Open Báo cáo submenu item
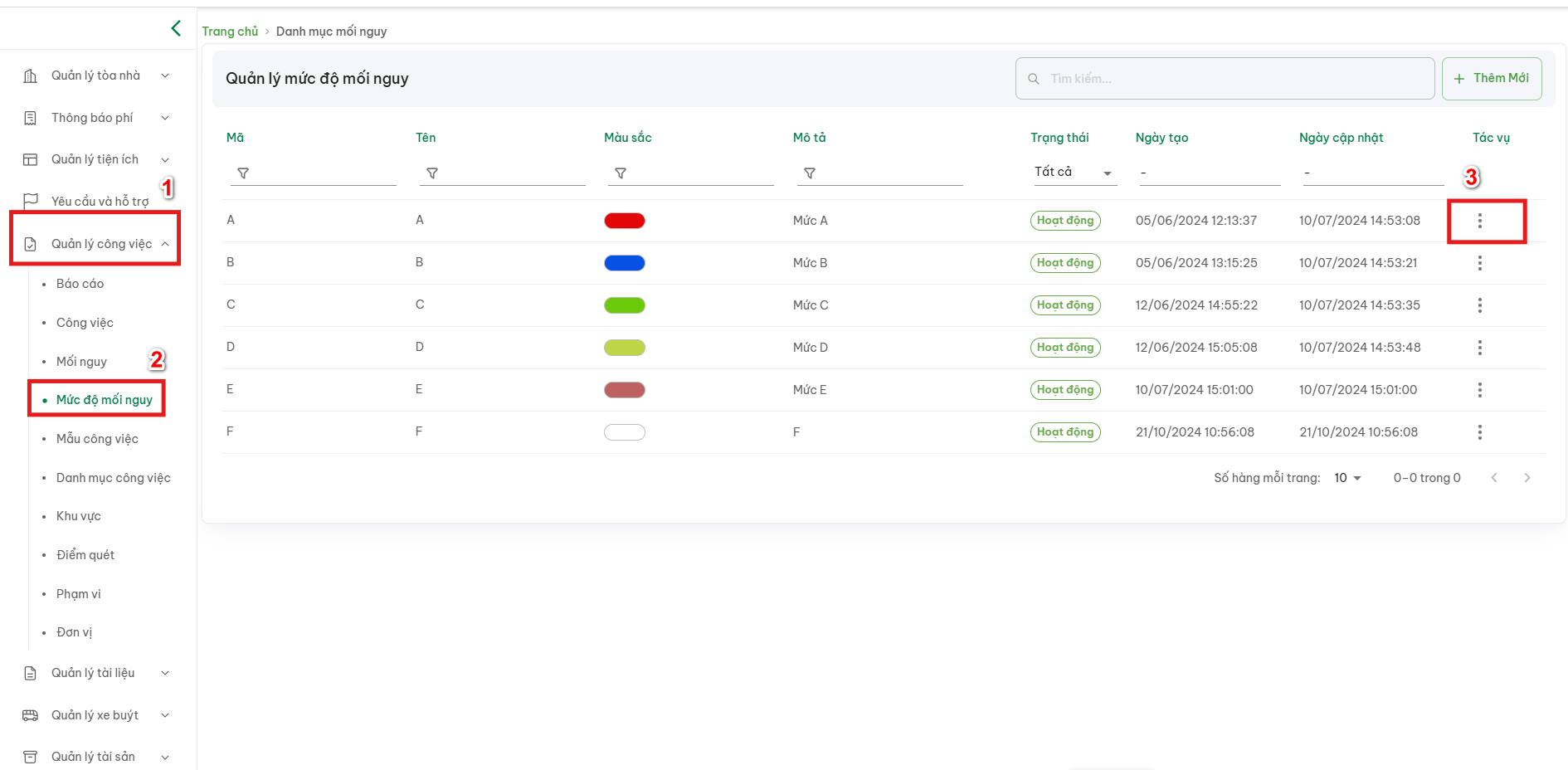Viewport: 1568px width, 770px height. click(x=80, y=284)
